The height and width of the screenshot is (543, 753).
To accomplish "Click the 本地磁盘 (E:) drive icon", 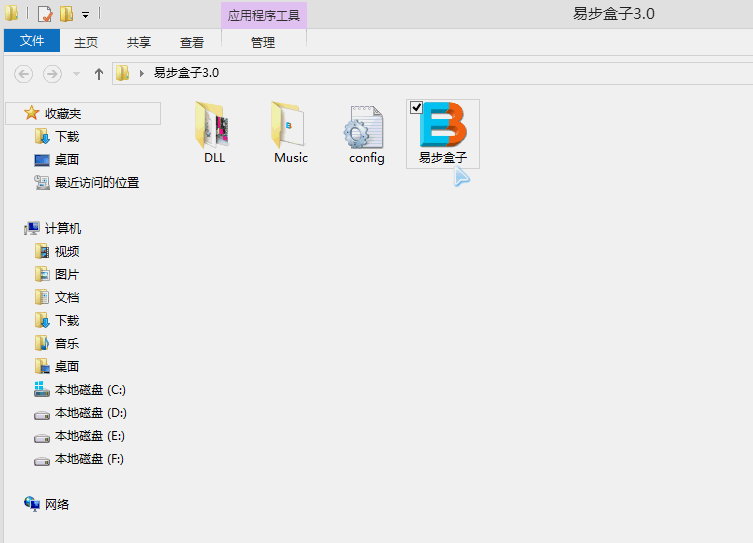I will pyautogui.click(x=42, y=438).
